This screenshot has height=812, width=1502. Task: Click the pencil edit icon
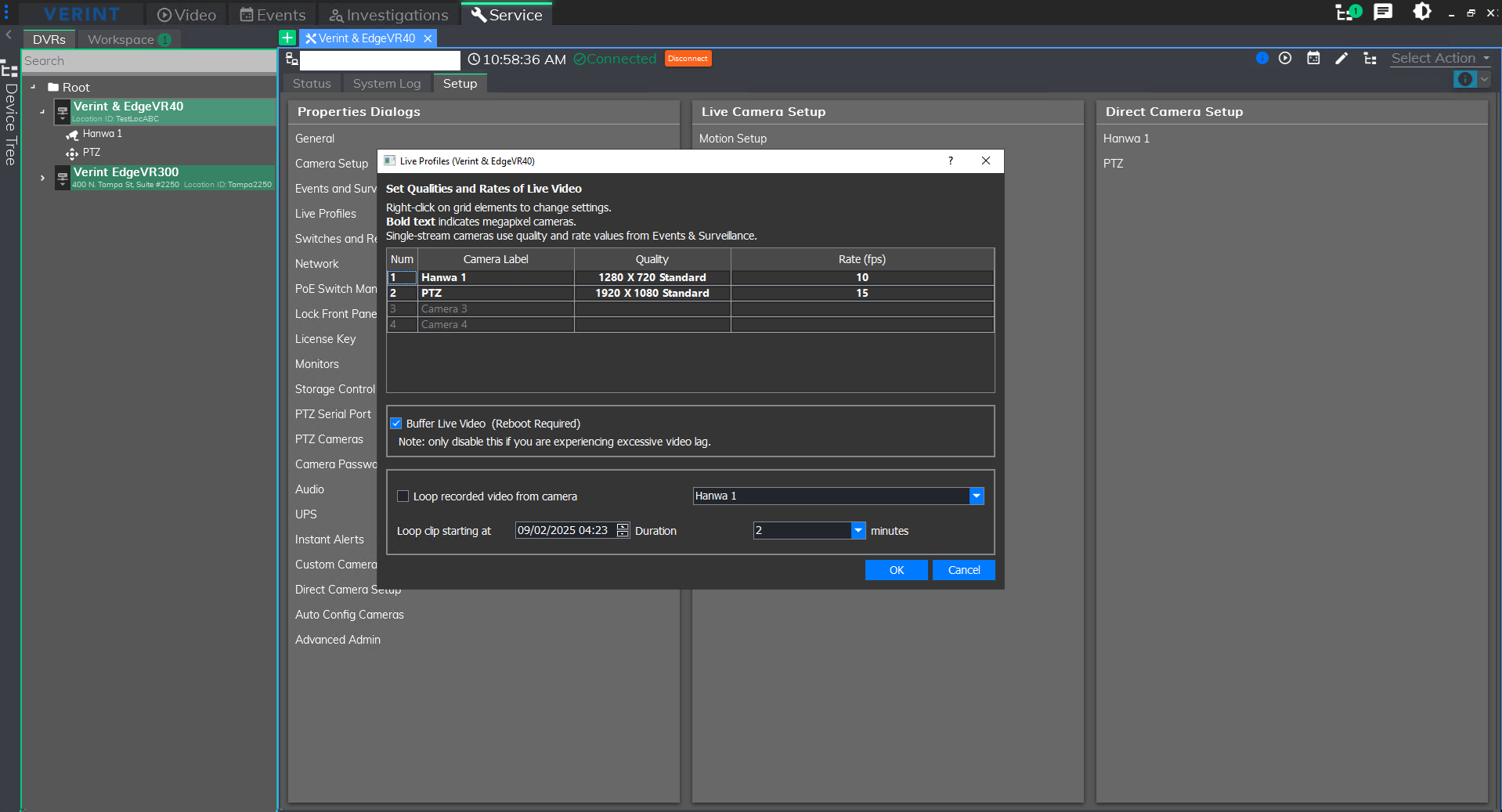tap(1341, 58)
